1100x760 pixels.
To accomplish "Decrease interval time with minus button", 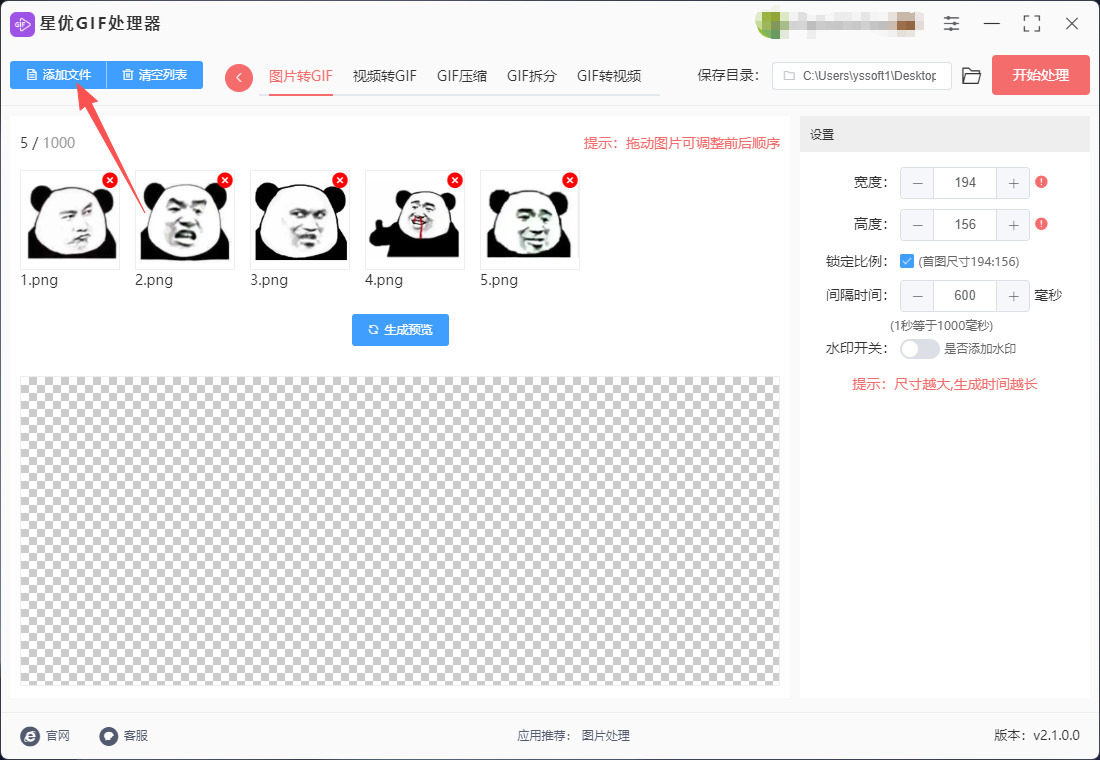I will click(917, 296).
